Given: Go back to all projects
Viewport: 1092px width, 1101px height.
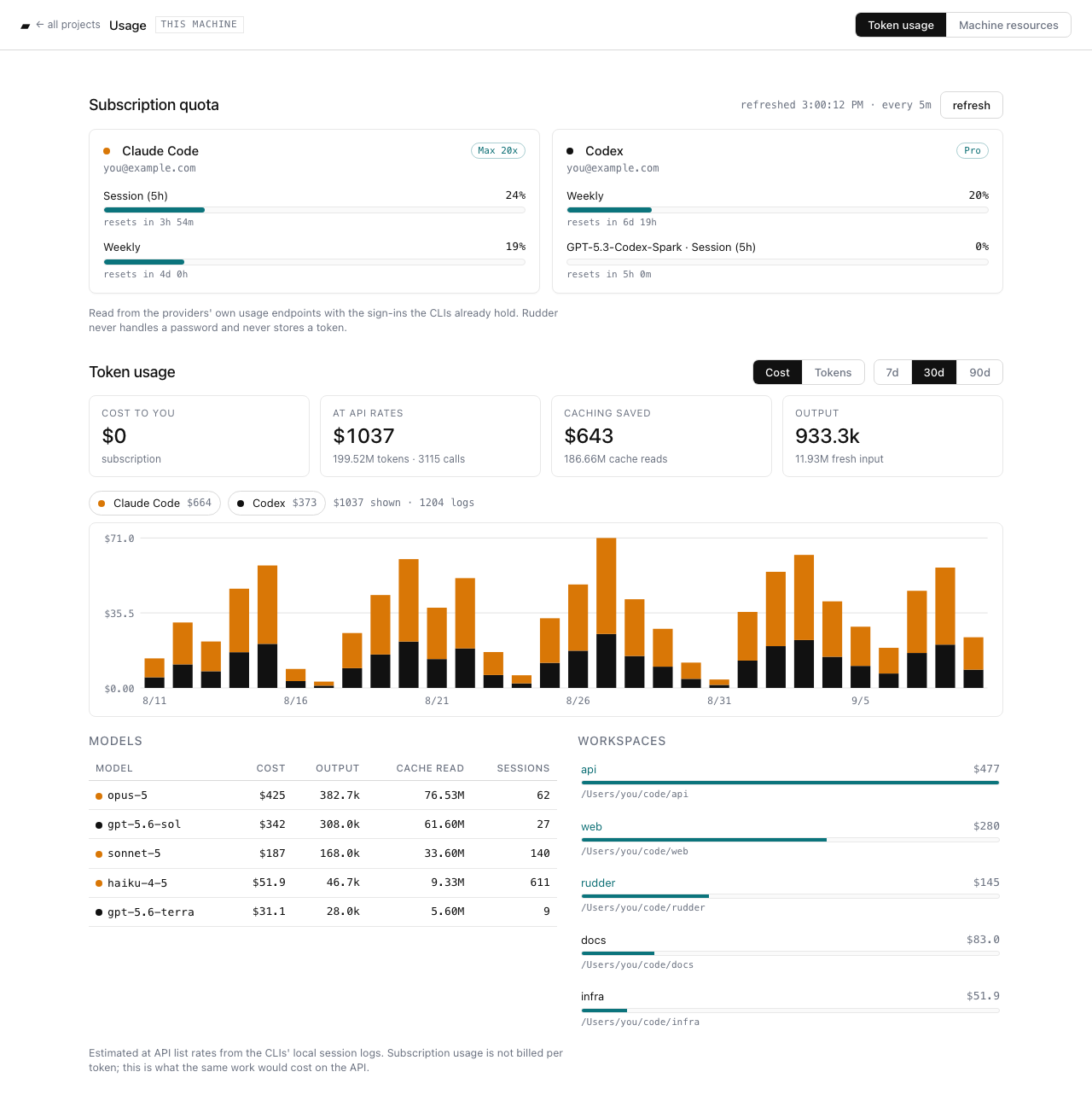Looking at the screenshot, I should [x=68, y=25].
